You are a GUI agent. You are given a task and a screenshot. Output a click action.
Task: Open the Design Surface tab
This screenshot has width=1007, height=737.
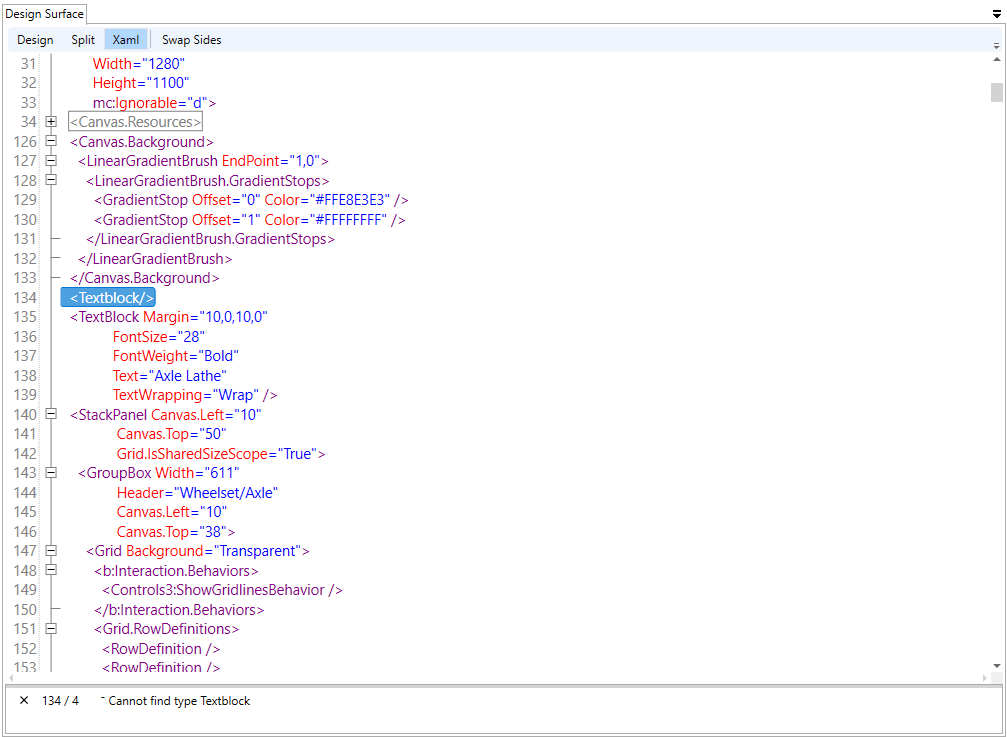tap(44, 13)
